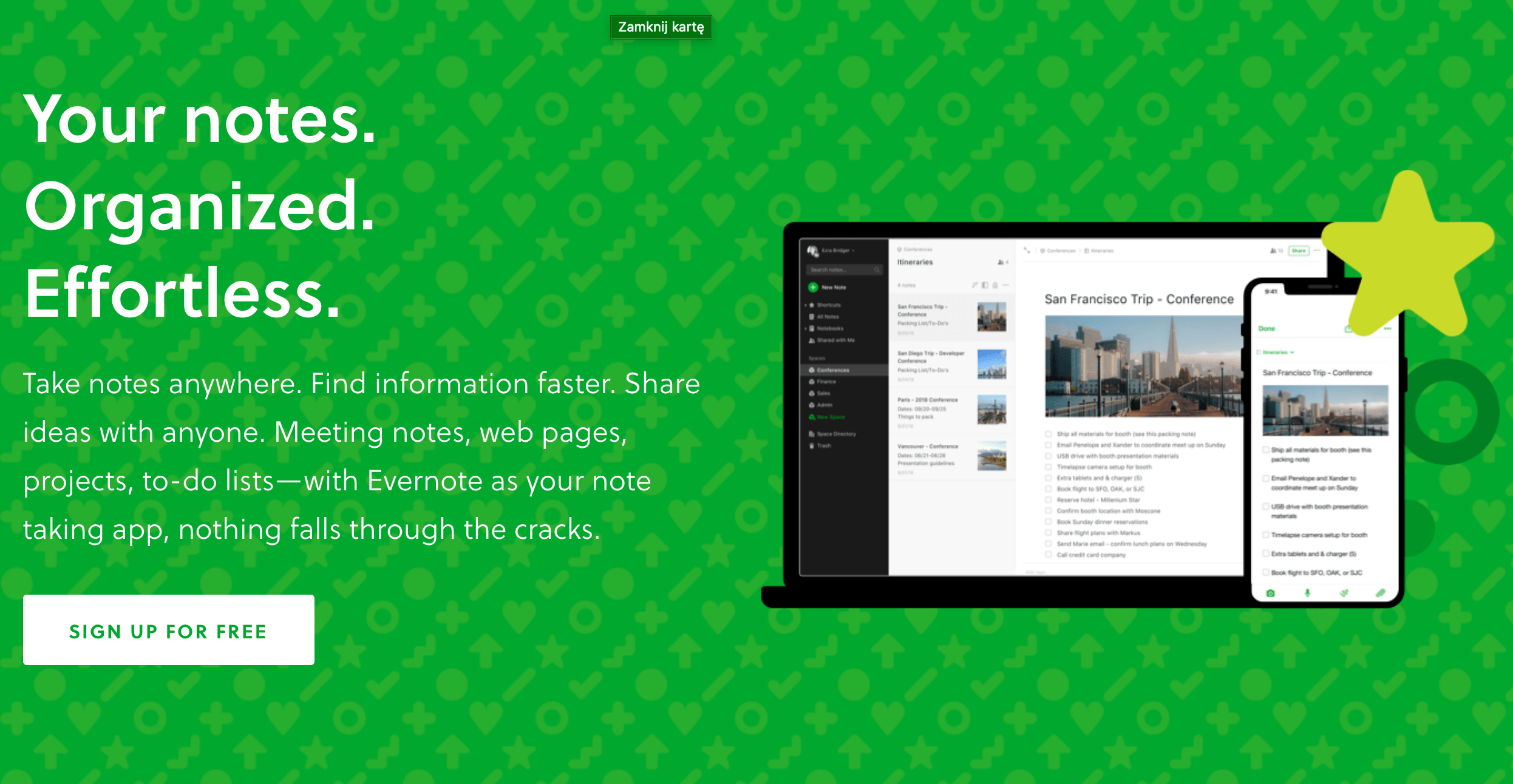Click the three-dots menu above the notes list
The width and height of the screenshot is (1513, 784).
(1005, 285)
